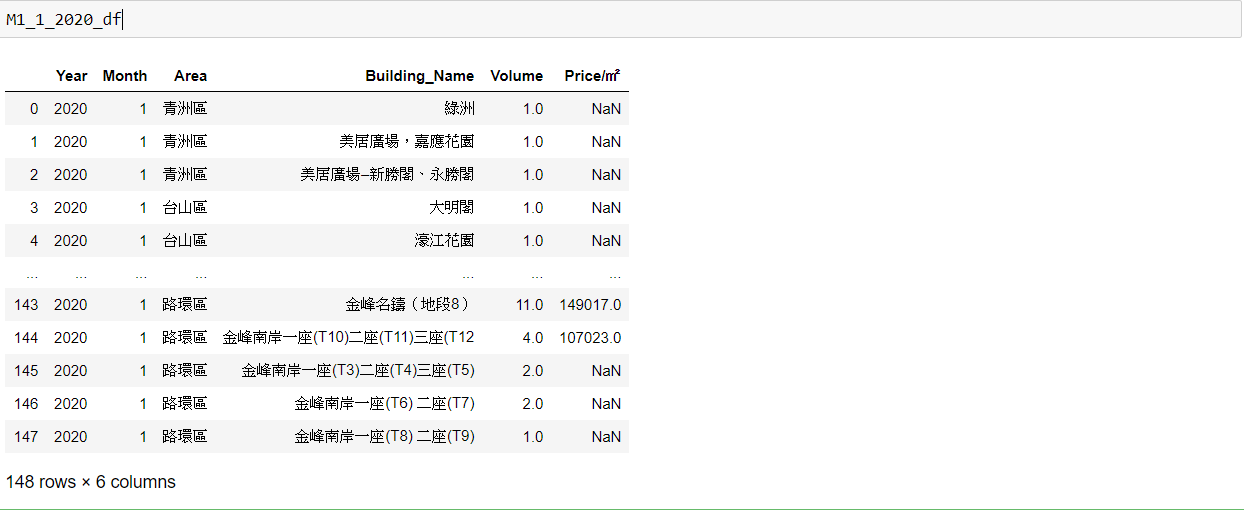Click area 台山區 in row 3
The width and height of the screenshot is (1244, 512).
(185, 208)
